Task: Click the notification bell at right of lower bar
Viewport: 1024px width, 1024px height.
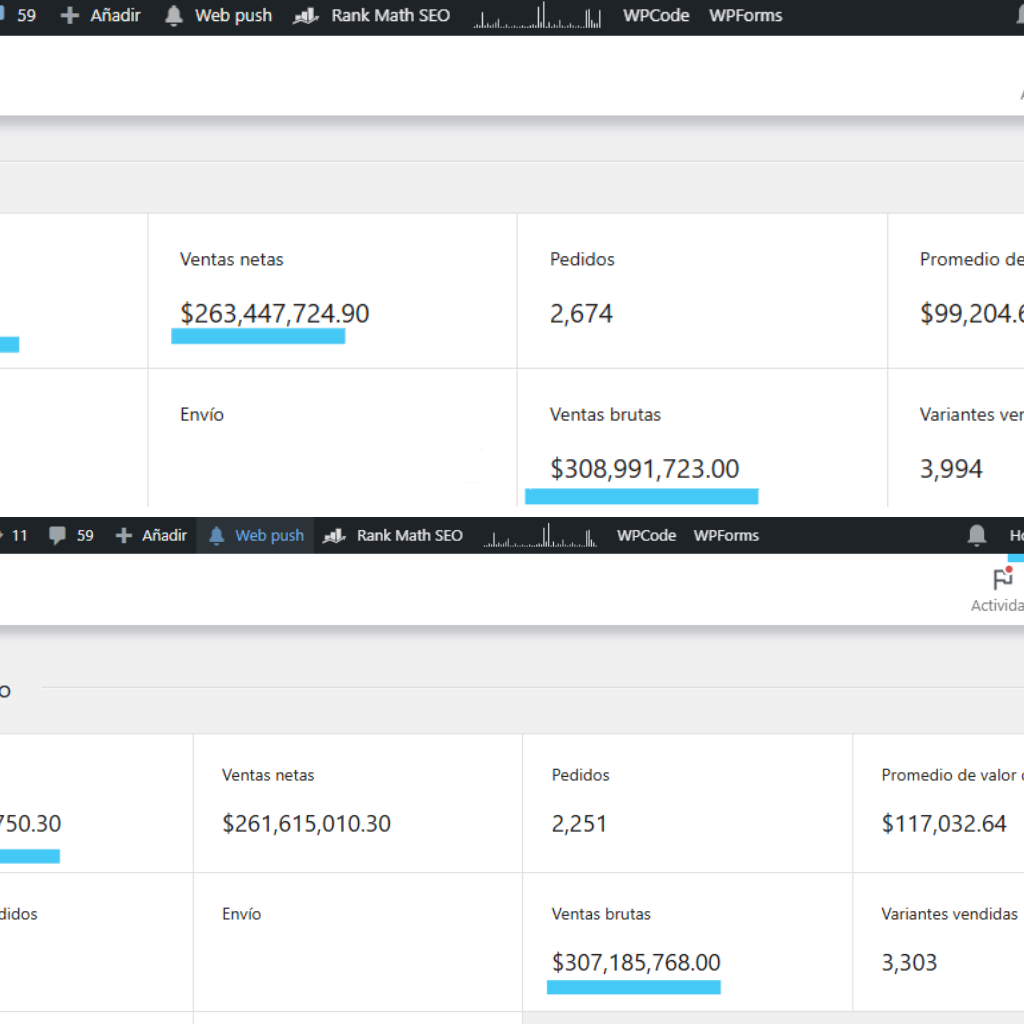Action: tap(977, 536)
